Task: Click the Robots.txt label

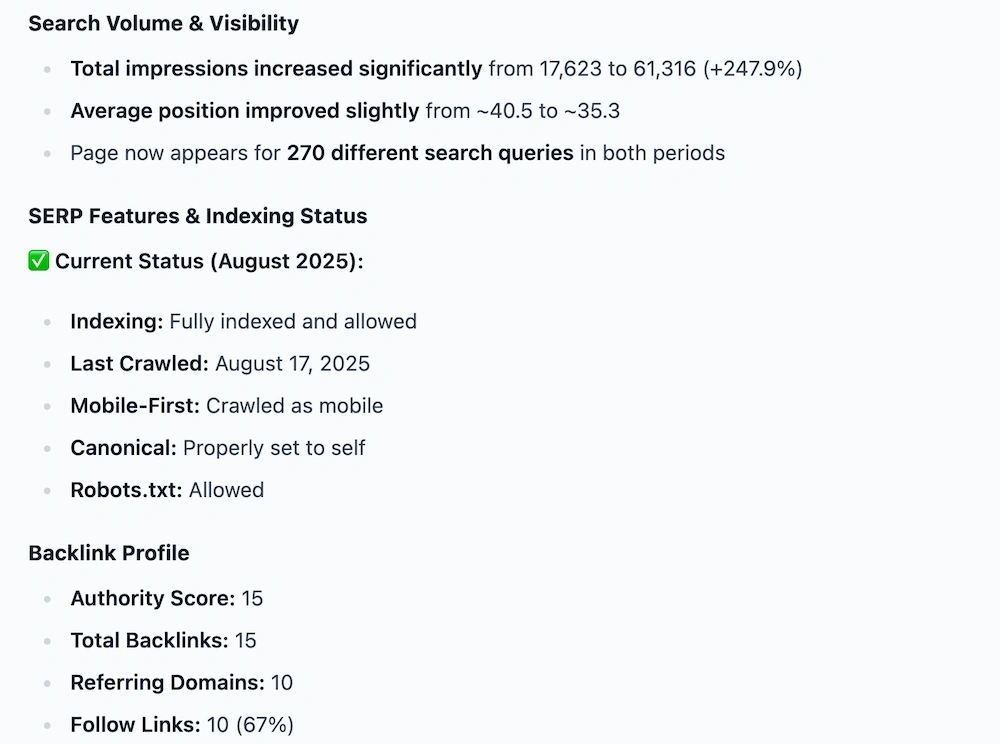Action: coord(126,490)
